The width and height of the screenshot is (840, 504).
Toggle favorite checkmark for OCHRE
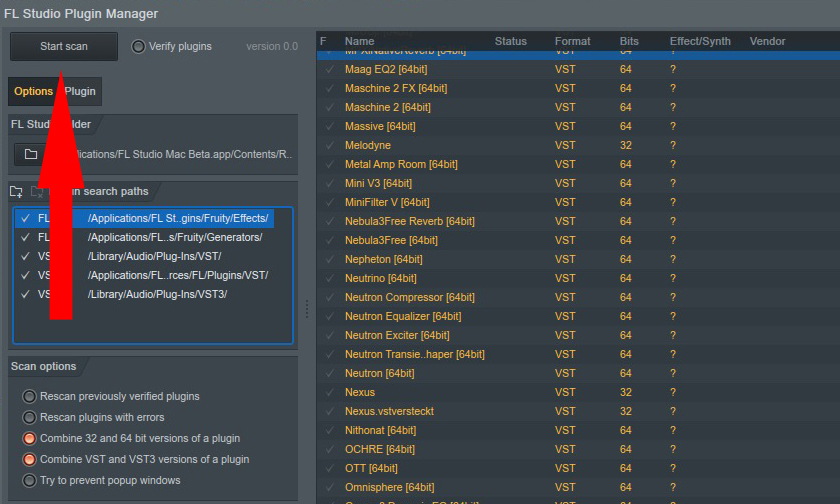coord(330,449)
